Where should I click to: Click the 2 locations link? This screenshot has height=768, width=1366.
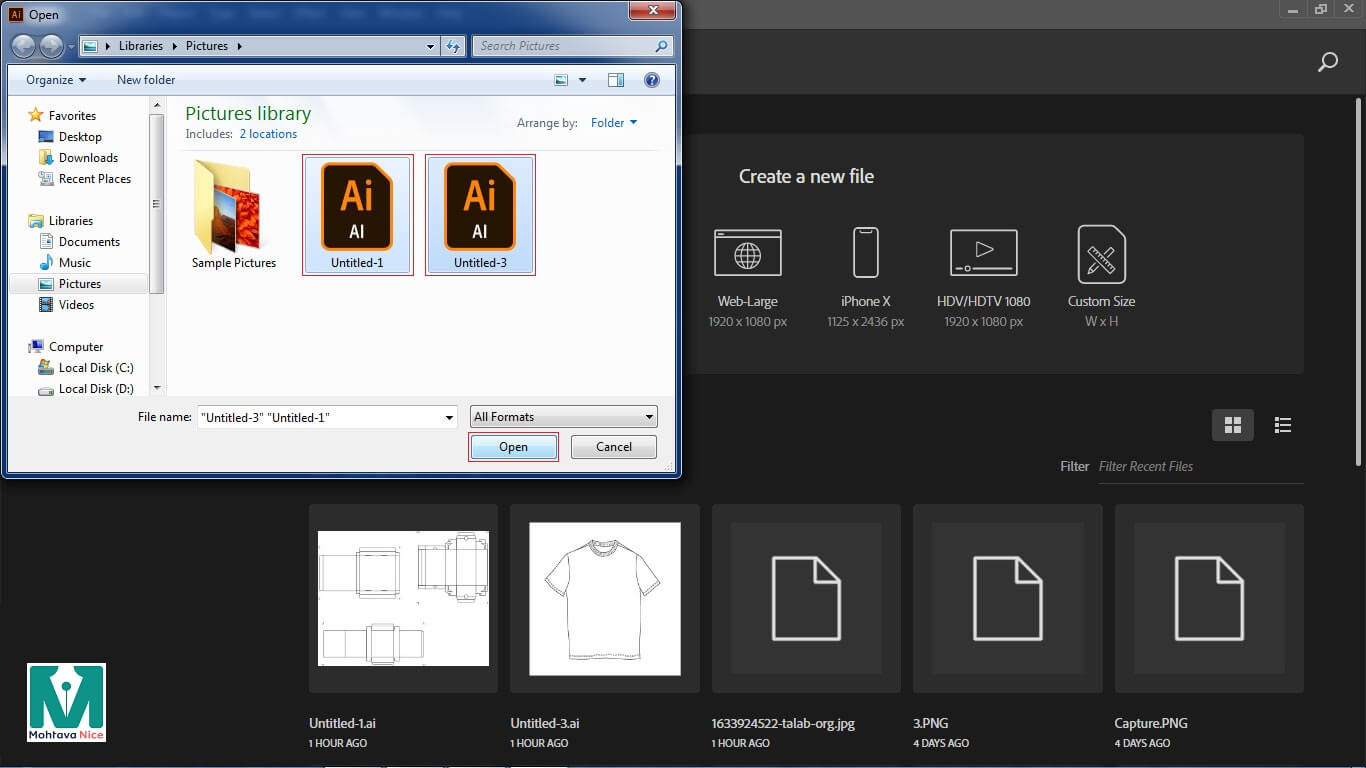pos(268,134)
